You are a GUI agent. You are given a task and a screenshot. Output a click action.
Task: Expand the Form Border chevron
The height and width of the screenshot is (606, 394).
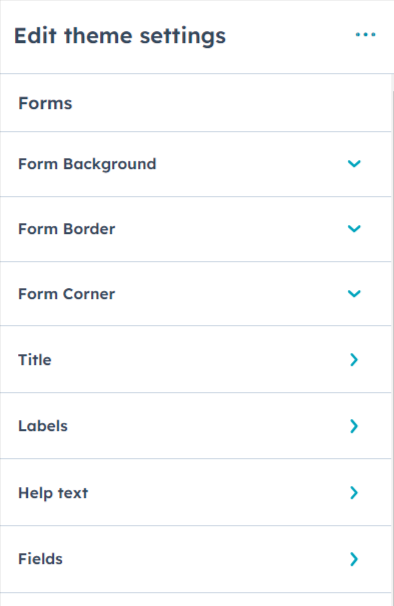(354, 228)
